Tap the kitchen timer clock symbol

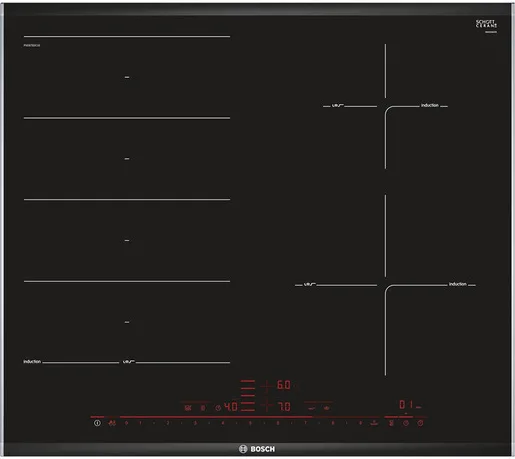click(x=406, y=423)
